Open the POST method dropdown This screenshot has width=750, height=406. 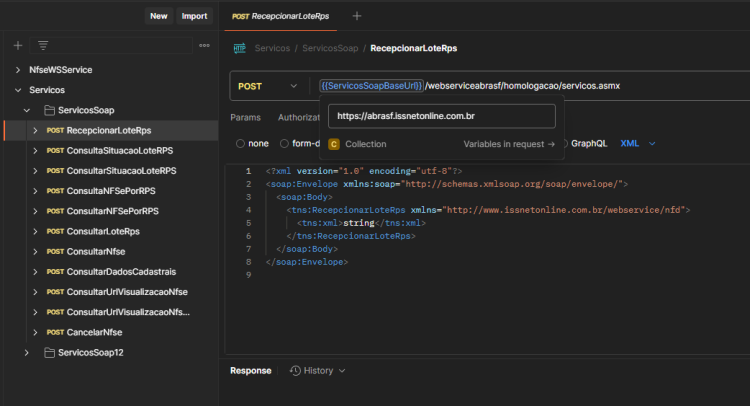point(268,86)
